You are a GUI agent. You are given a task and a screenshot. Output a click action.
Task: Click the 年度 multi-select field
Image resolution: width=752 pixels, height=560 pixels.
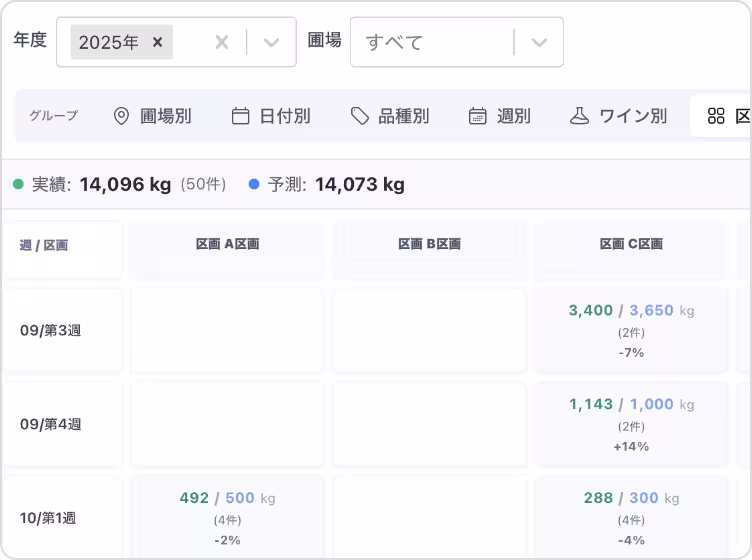[x=176, y=42]
